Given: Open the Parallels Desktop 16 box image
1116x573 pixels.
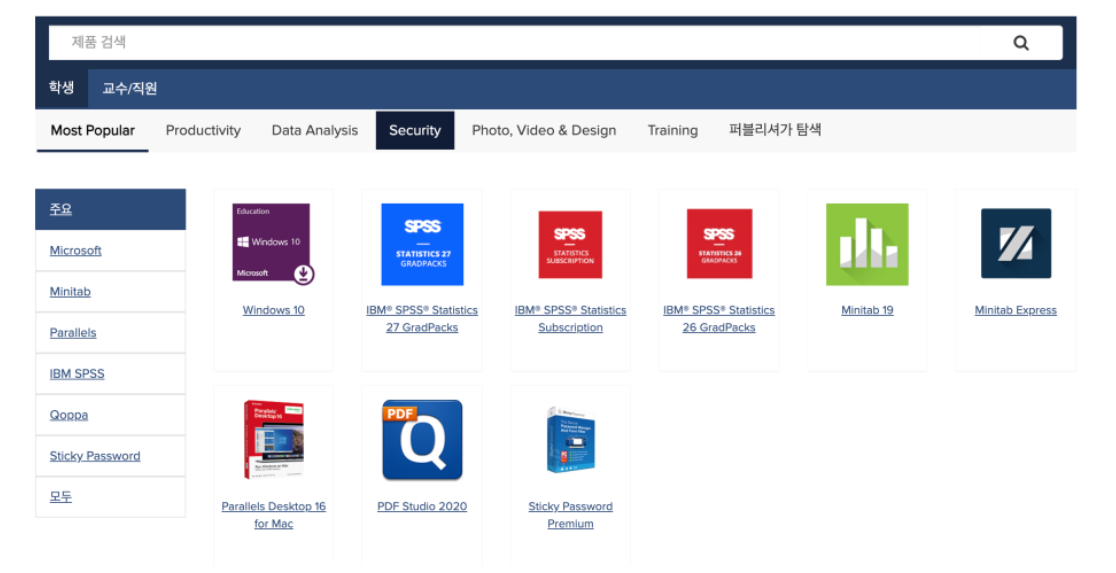Looking at the screenshot, I should pos(274,440).
